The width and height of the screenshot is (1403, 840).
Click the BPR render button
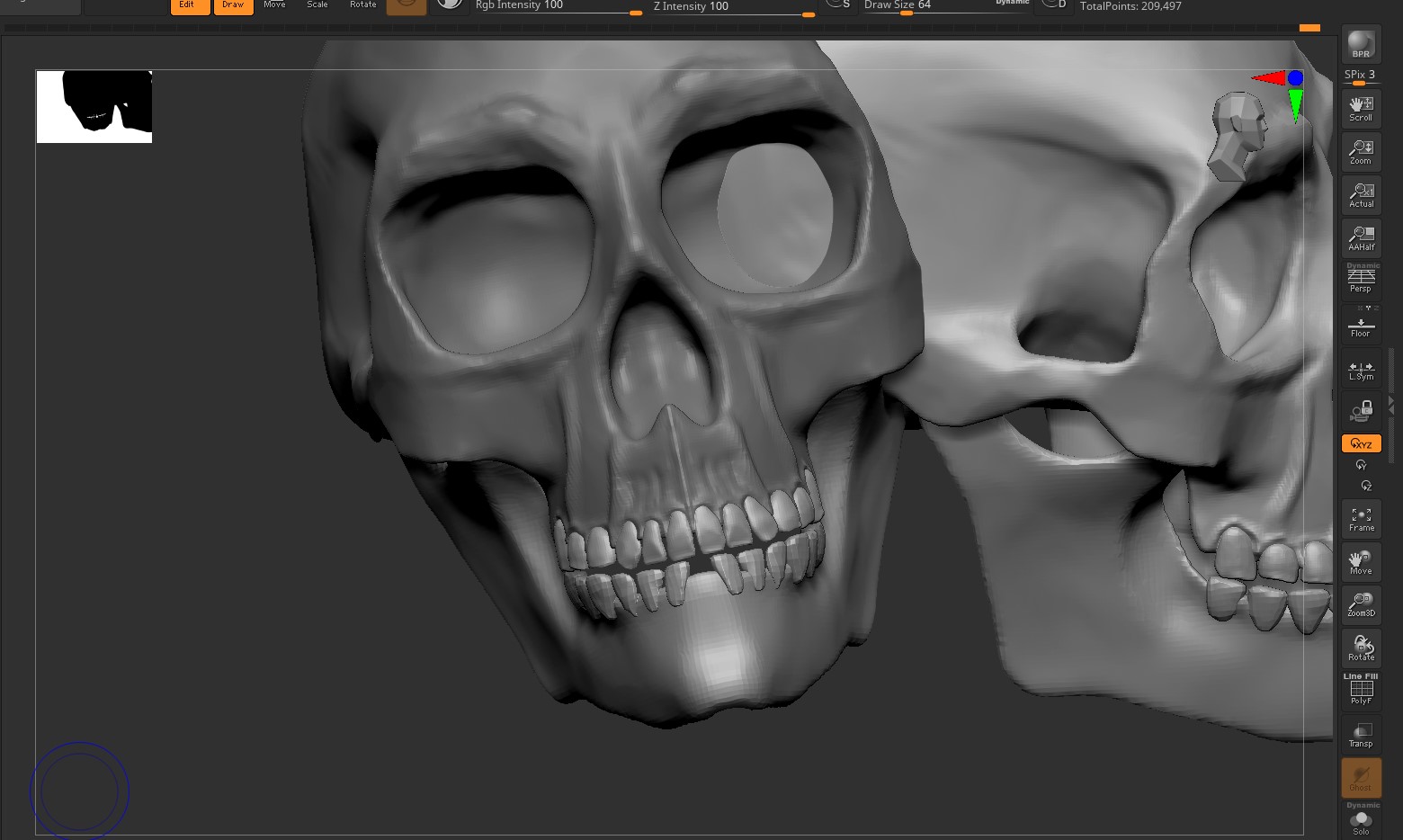pos(1361,45)
